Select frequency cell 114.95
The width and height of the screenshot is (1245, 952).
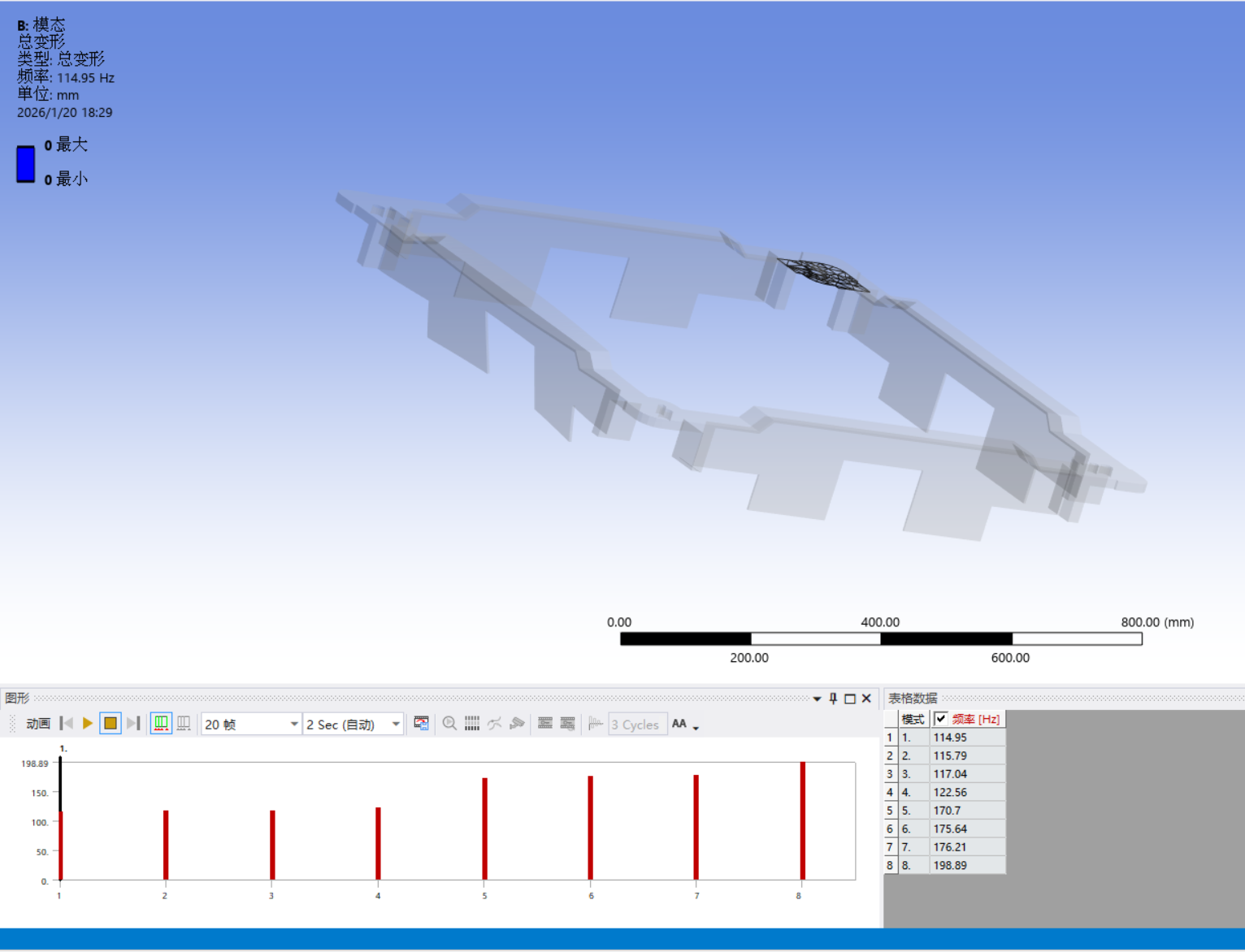[x=968, y=738]
